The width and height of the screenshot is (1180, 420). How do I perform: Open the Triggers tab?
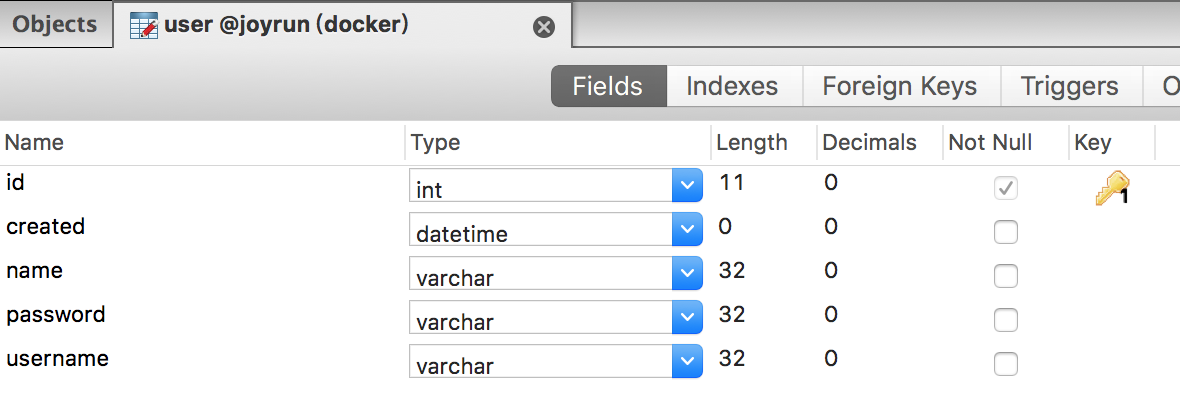pos(1069,87)
